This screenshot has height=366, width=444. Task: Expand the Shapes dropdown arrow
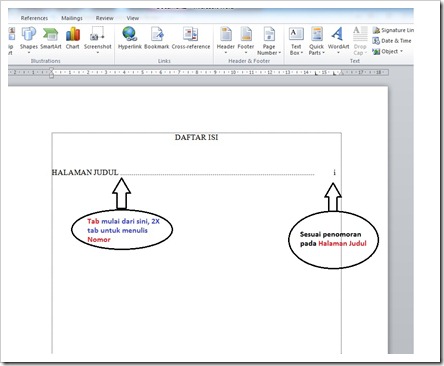point(29,53)
